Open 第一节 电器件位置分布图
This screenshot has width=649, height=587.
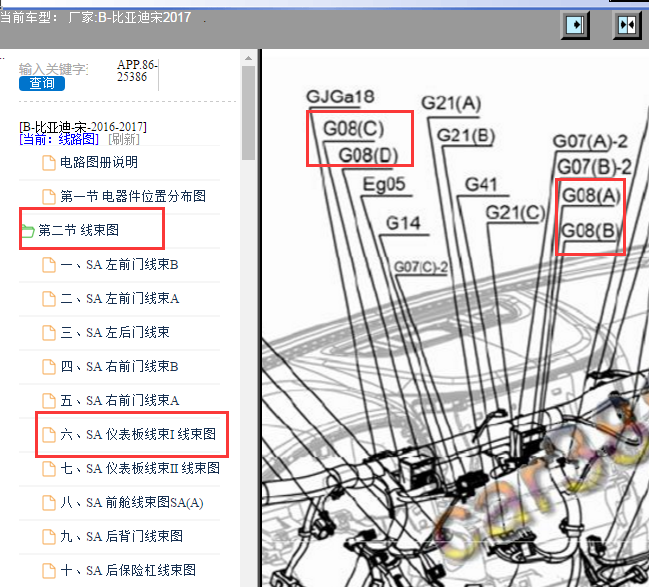[x=133, y=196]
